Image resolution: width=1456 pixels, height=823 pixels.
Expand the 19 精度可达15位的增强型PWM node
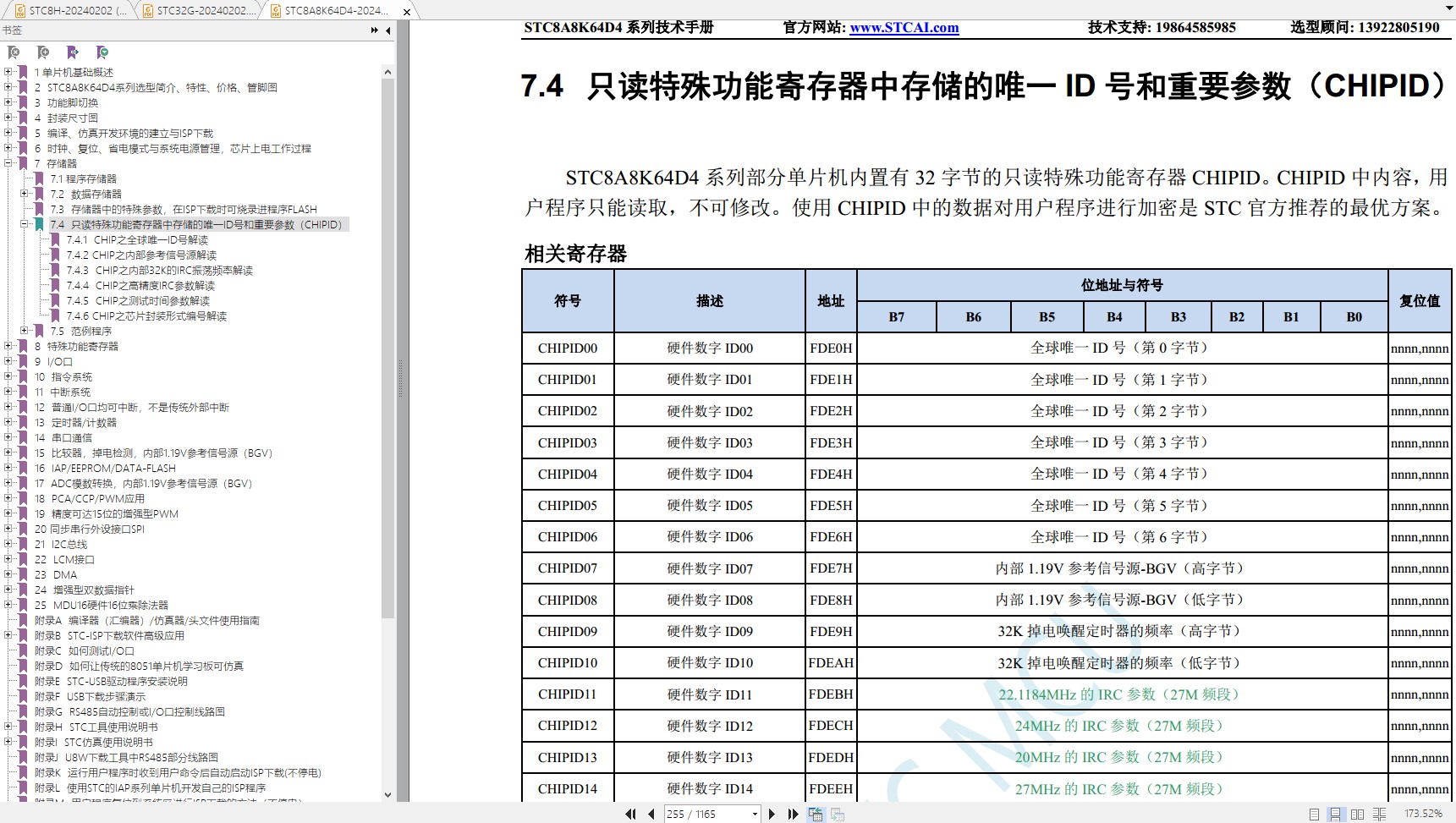8,513
